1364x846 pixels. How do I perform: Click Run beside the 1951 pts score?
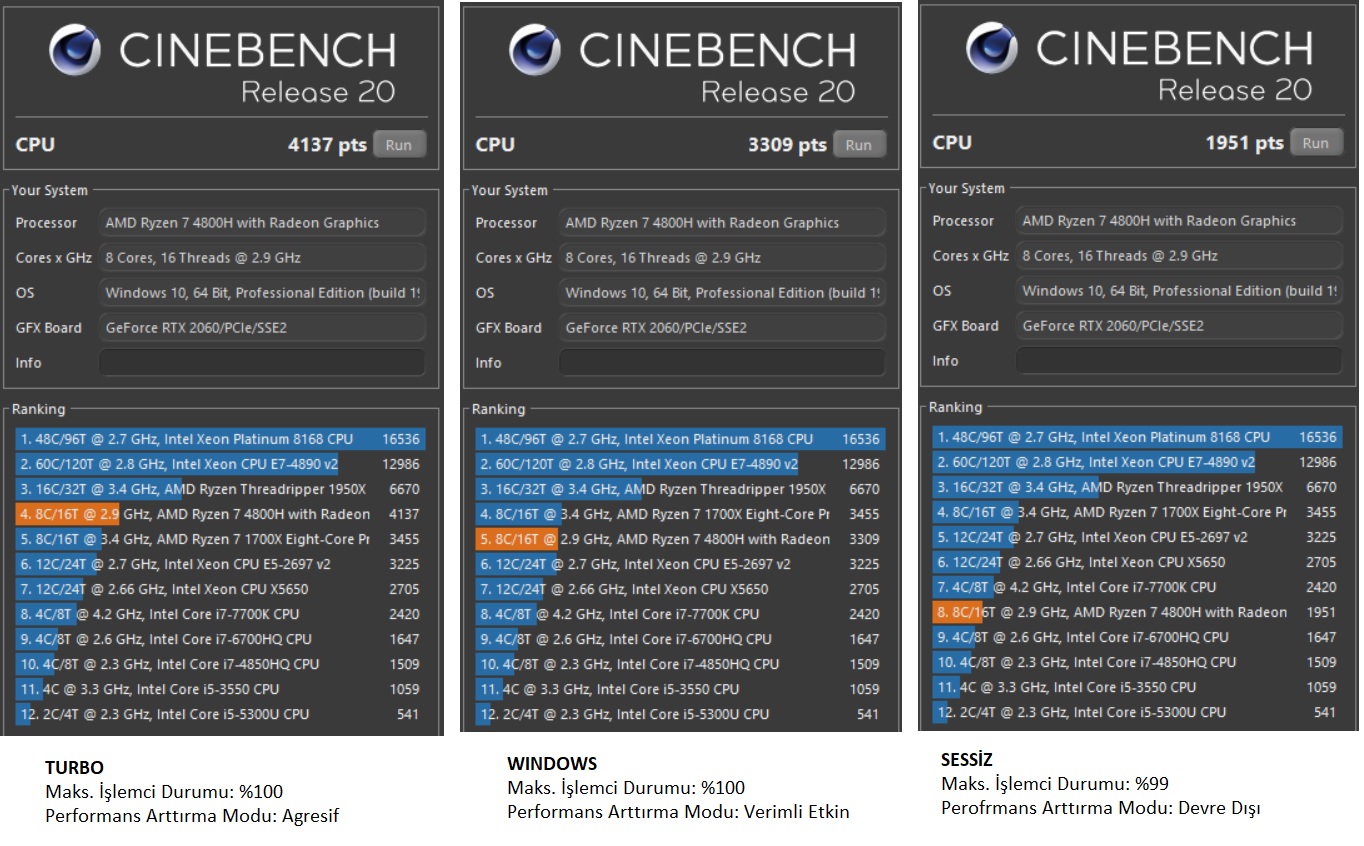pyautogui.click(x=1316, y=143)
